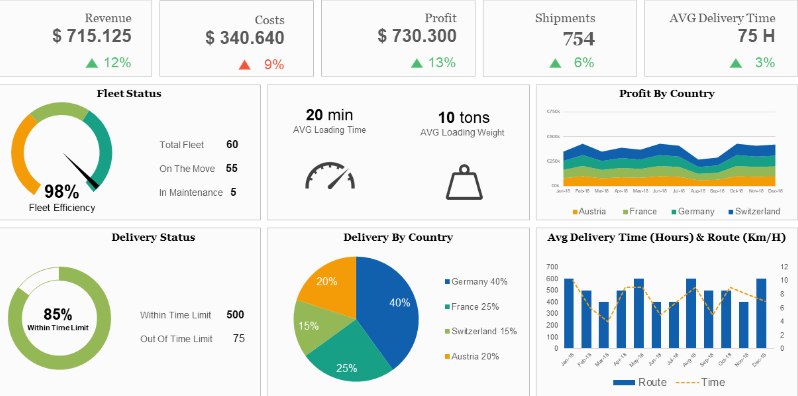Click the On The Move value 55
Screen dimensions: 798x396
232,168
